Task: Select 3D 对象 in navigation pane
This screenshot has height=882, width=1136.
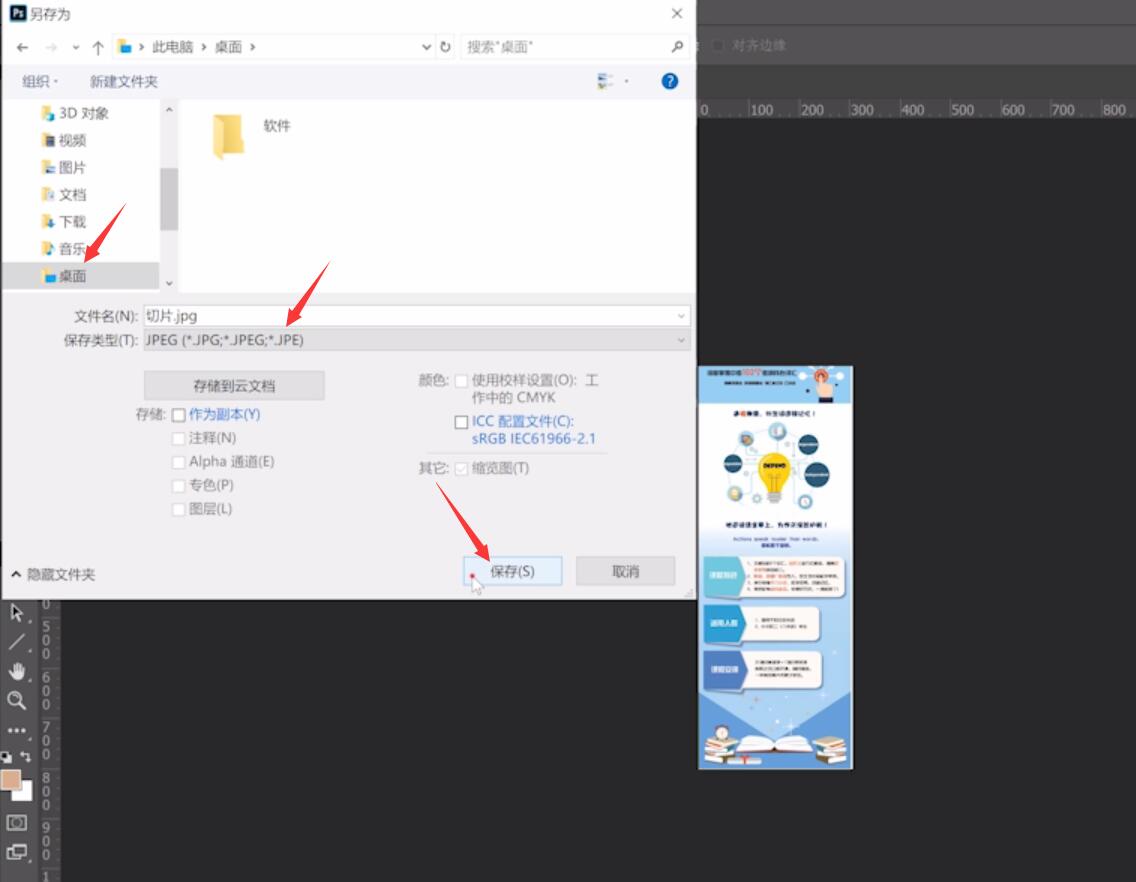Action: tap(75, 113)
